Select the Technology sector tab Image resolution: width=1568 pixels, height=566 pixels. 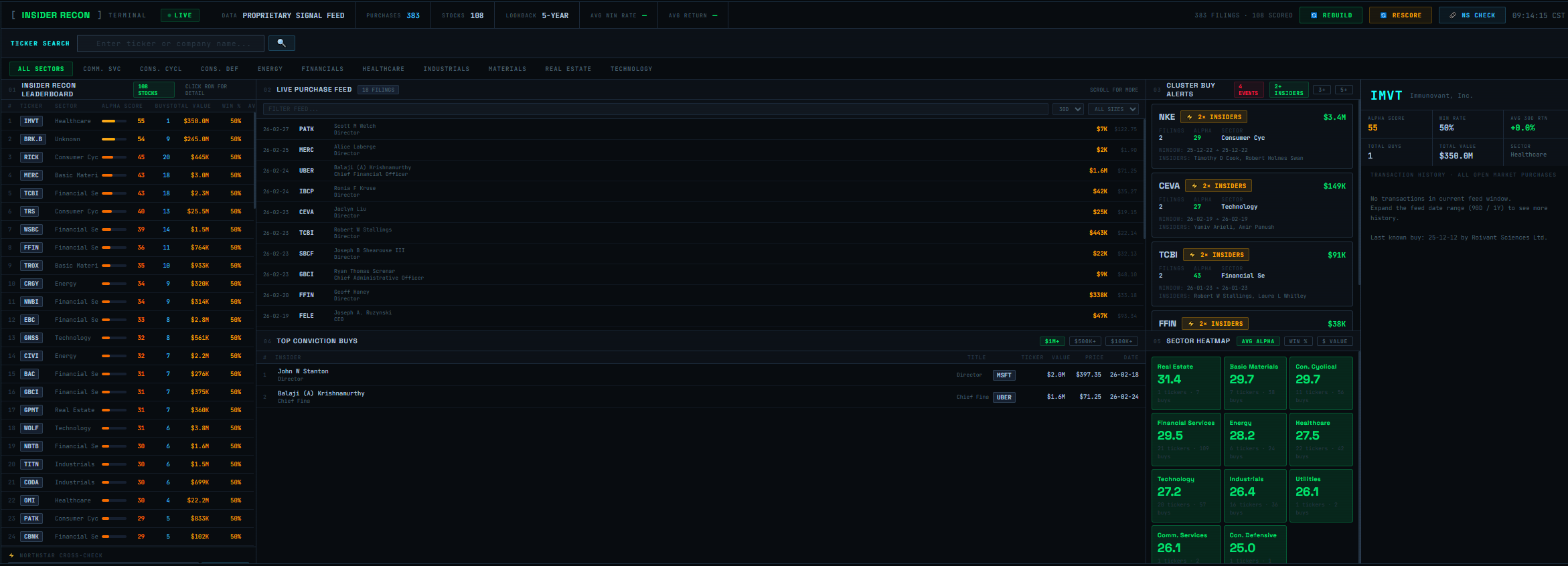pos(631,69)
